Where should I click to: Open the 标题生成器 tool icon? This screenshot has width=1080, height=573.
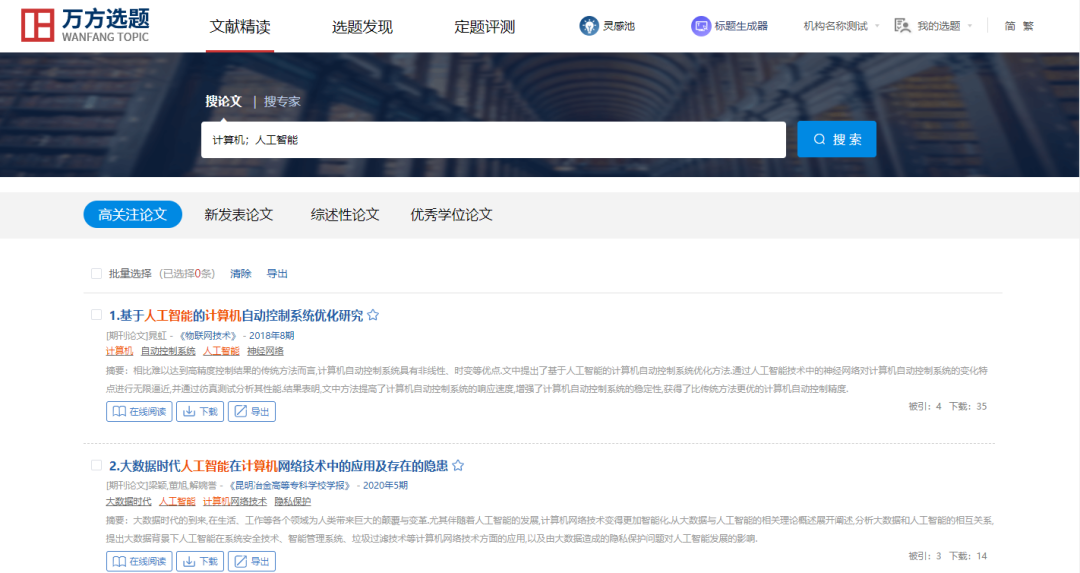[701, 26]
